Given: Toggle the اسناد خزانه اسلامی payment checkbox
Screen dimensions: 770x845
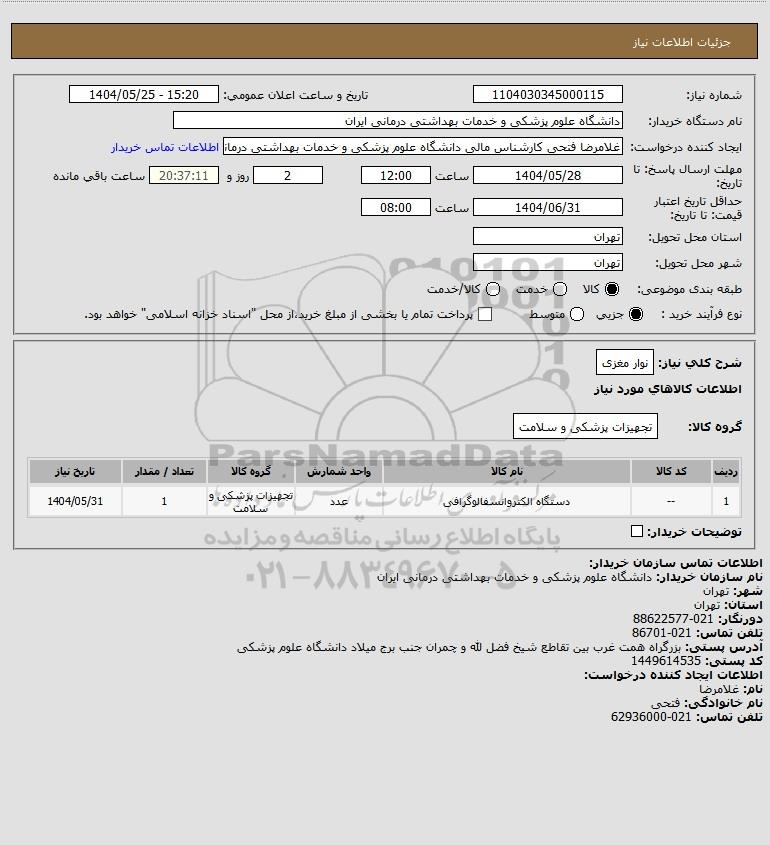Looking at the screenshot, I should (x=485, y=314).
